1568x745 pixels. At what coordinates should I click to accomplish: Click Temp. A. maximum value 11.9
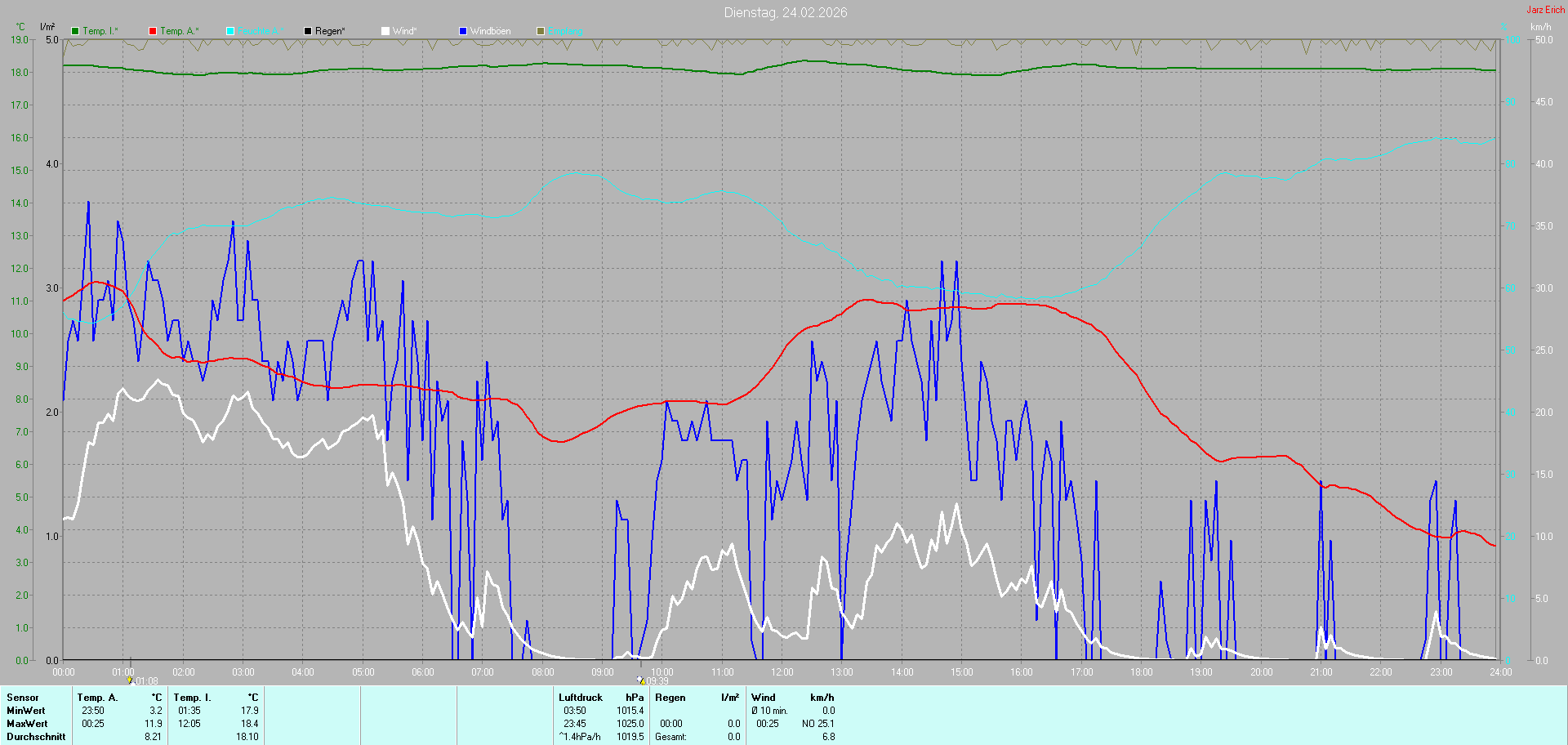(x=154, y=724)
